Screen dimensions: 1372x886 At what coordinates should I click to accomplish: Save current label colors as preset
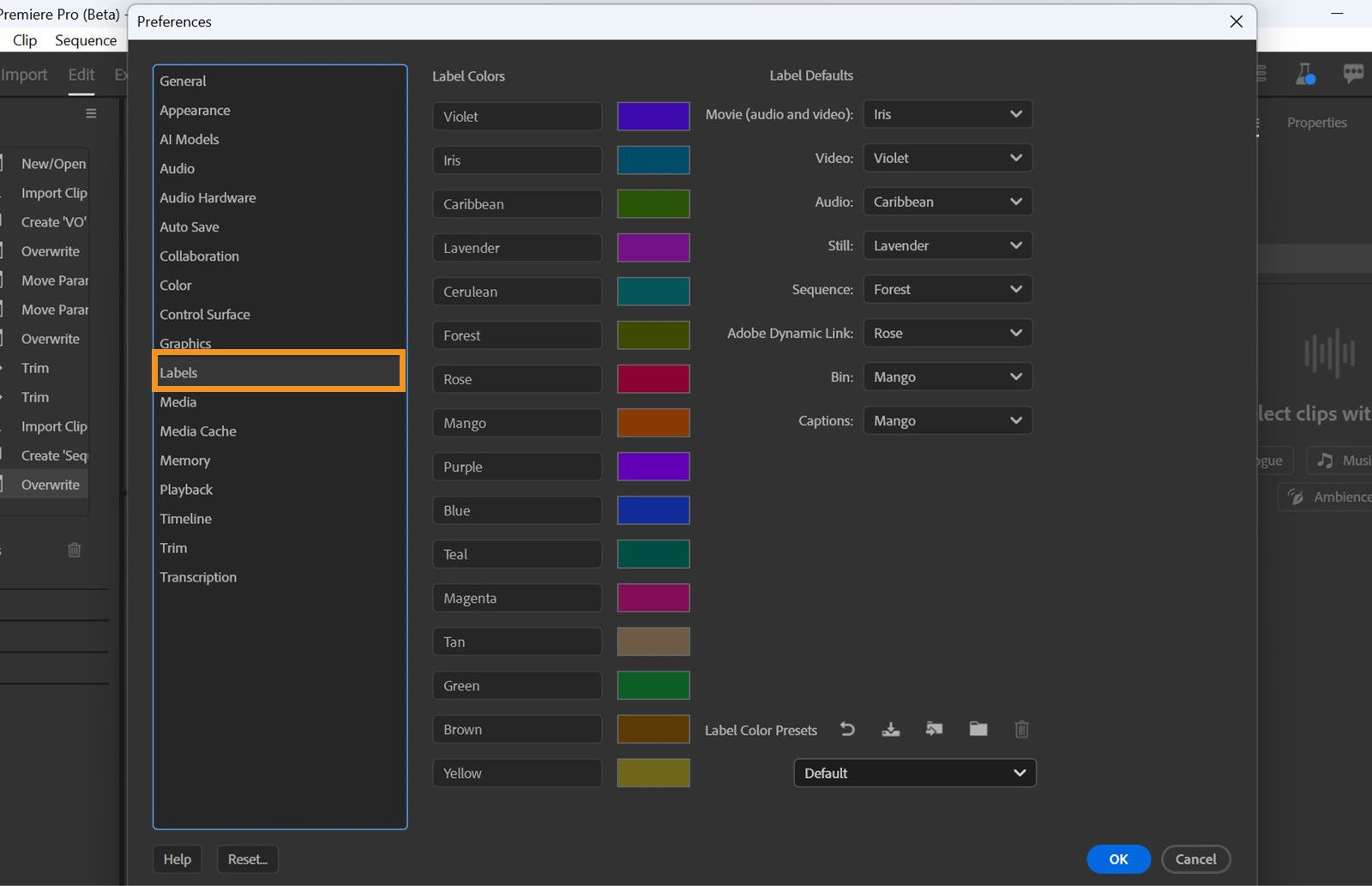[x=890, y=728]
